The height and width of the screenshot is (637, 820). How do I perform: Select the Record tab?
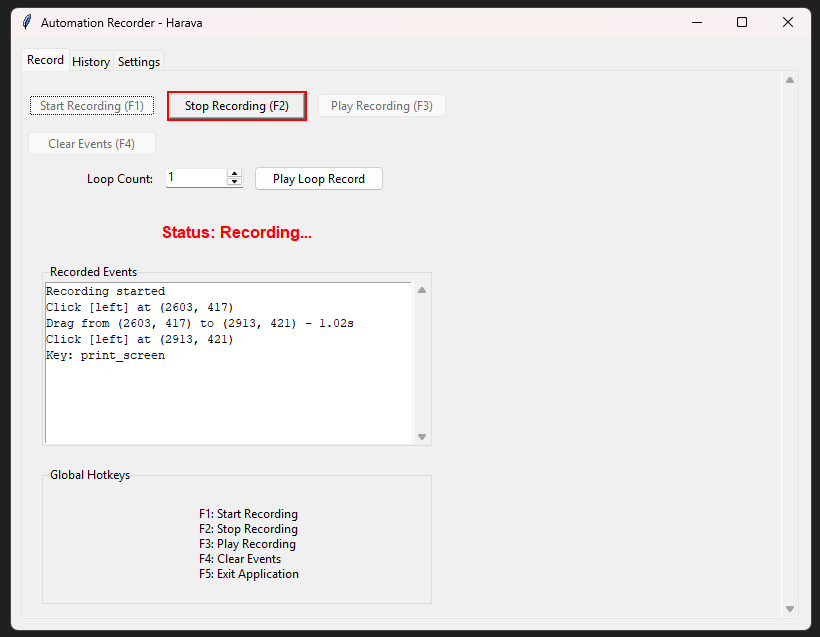coord(45,60)
